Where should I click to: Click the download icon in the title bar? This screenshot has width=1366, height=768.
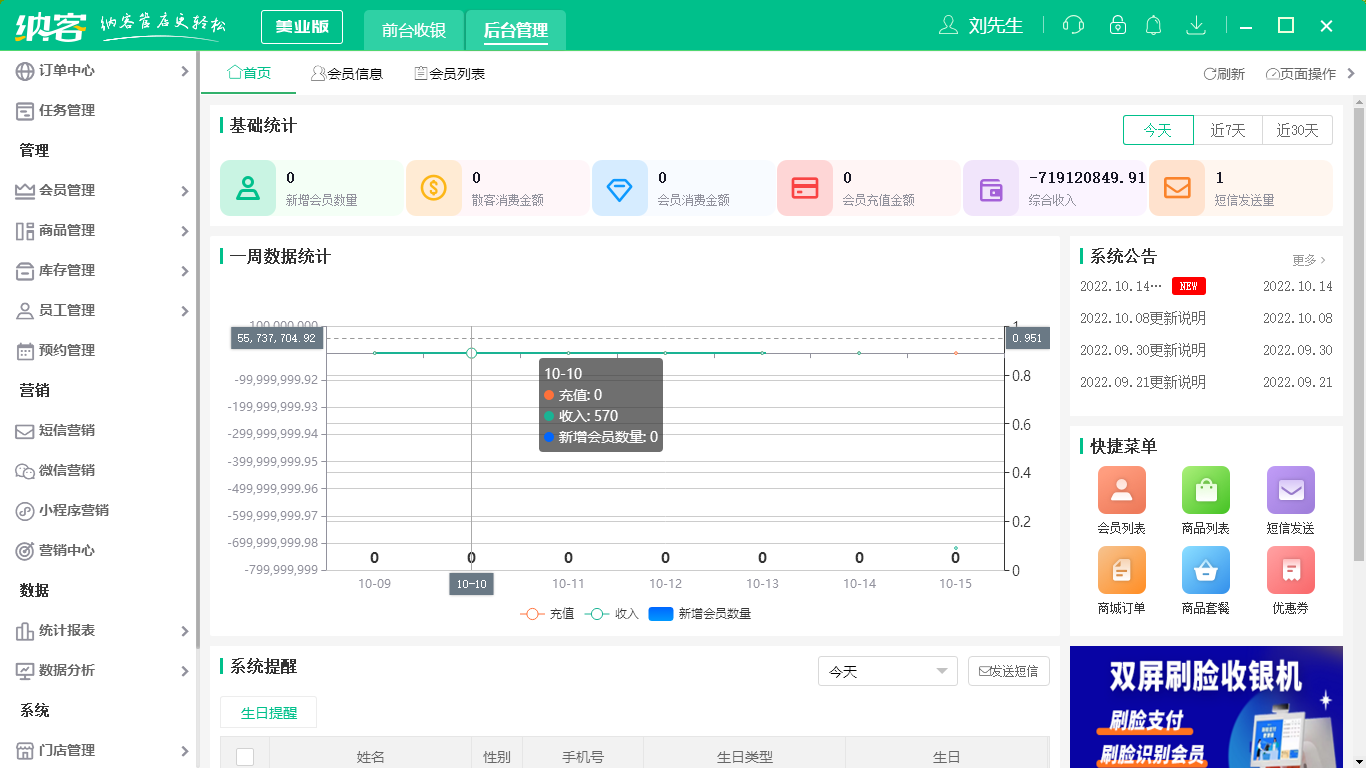[x=1196, y=25]
